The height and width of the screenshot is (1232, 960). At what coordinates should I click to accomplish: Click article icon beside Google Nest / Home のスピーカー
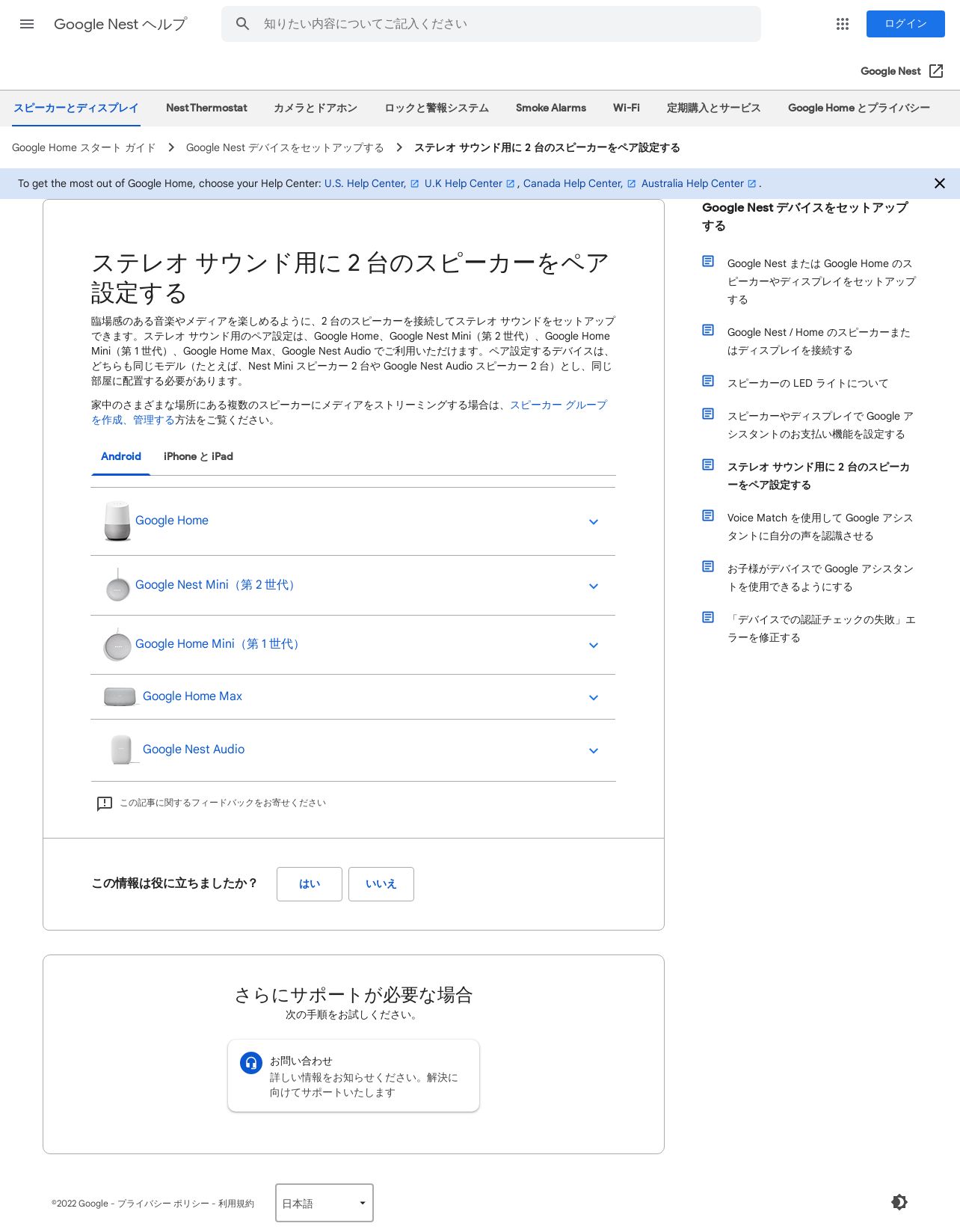[708, 331]
